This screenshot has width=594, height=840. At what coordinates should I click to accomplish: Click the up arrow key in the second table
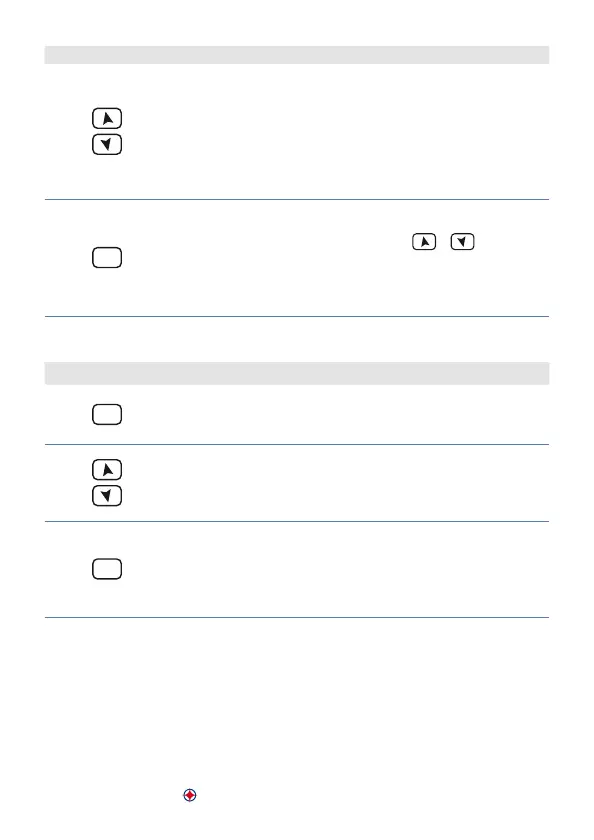point(107,470)
